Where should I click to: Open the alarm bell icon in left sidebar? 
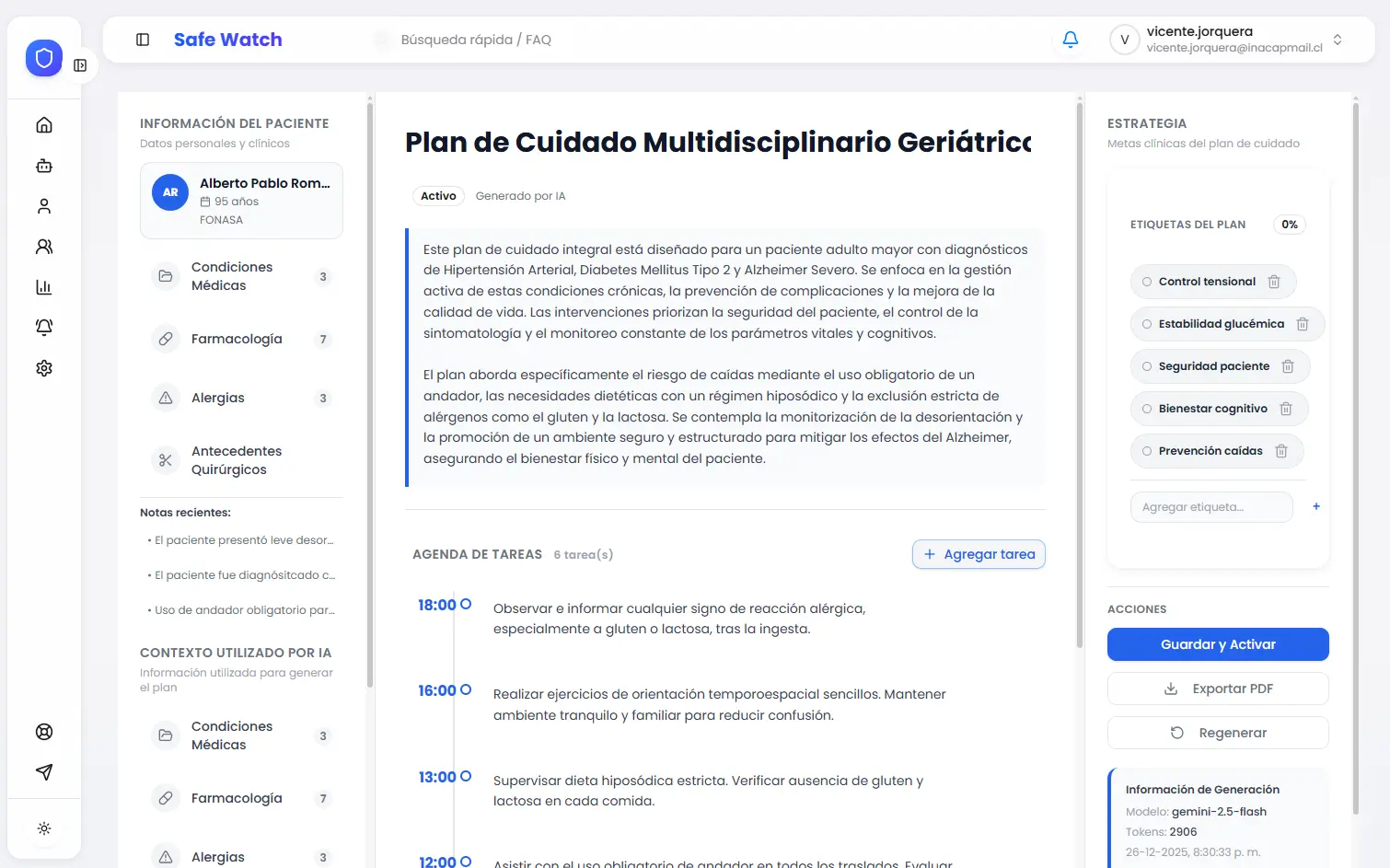tap(43, 327)
